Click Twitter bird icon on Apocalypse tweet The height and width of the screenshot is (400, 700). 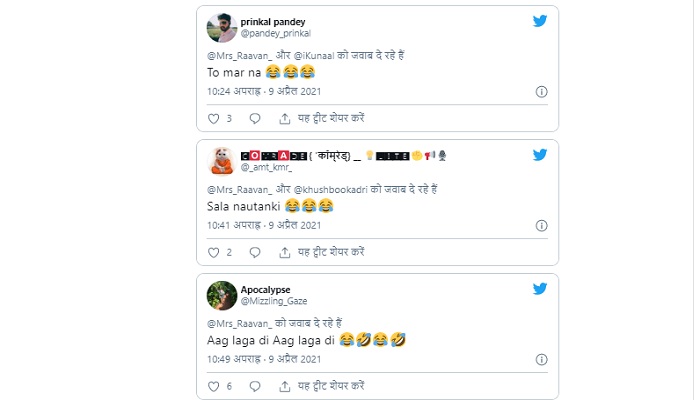(540, 289)
